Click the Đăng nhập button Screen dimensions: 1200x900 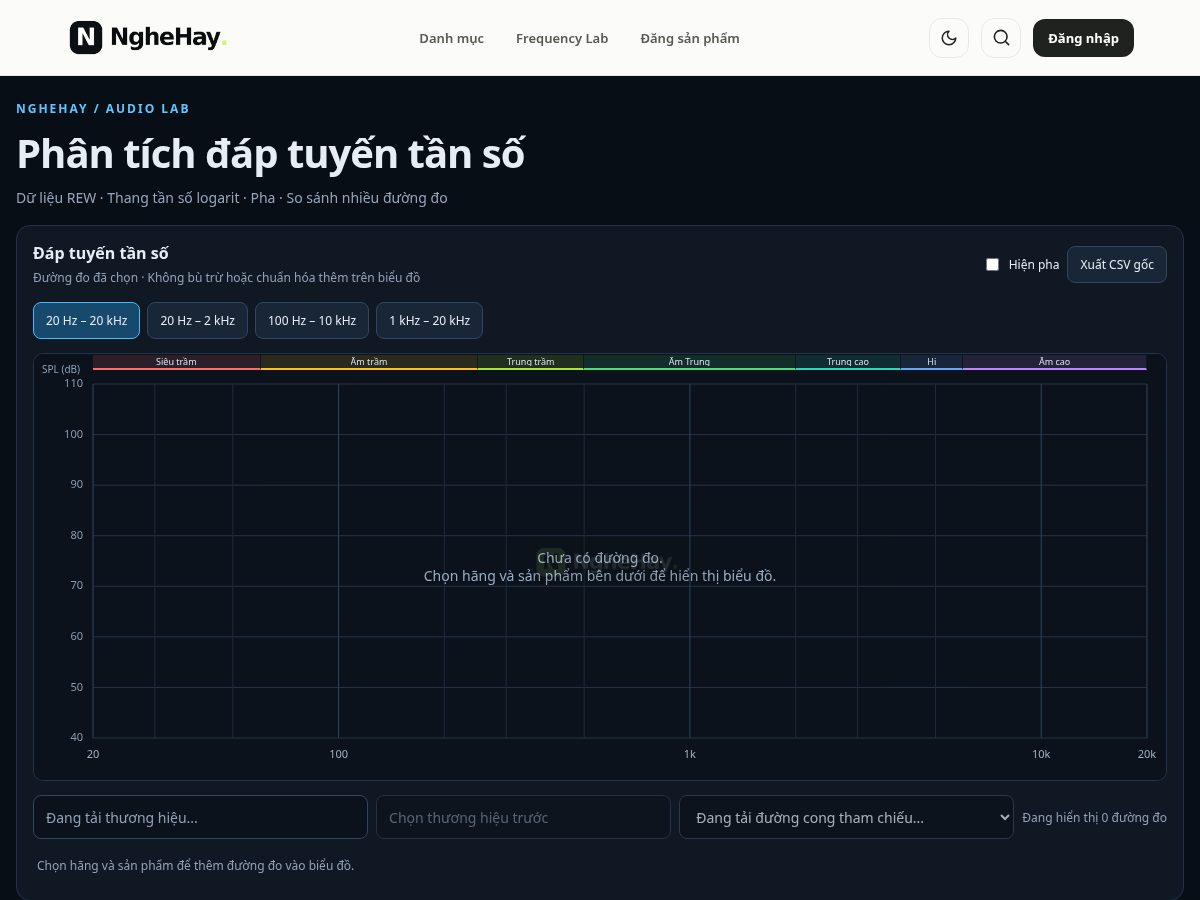tap(1083, 38)
